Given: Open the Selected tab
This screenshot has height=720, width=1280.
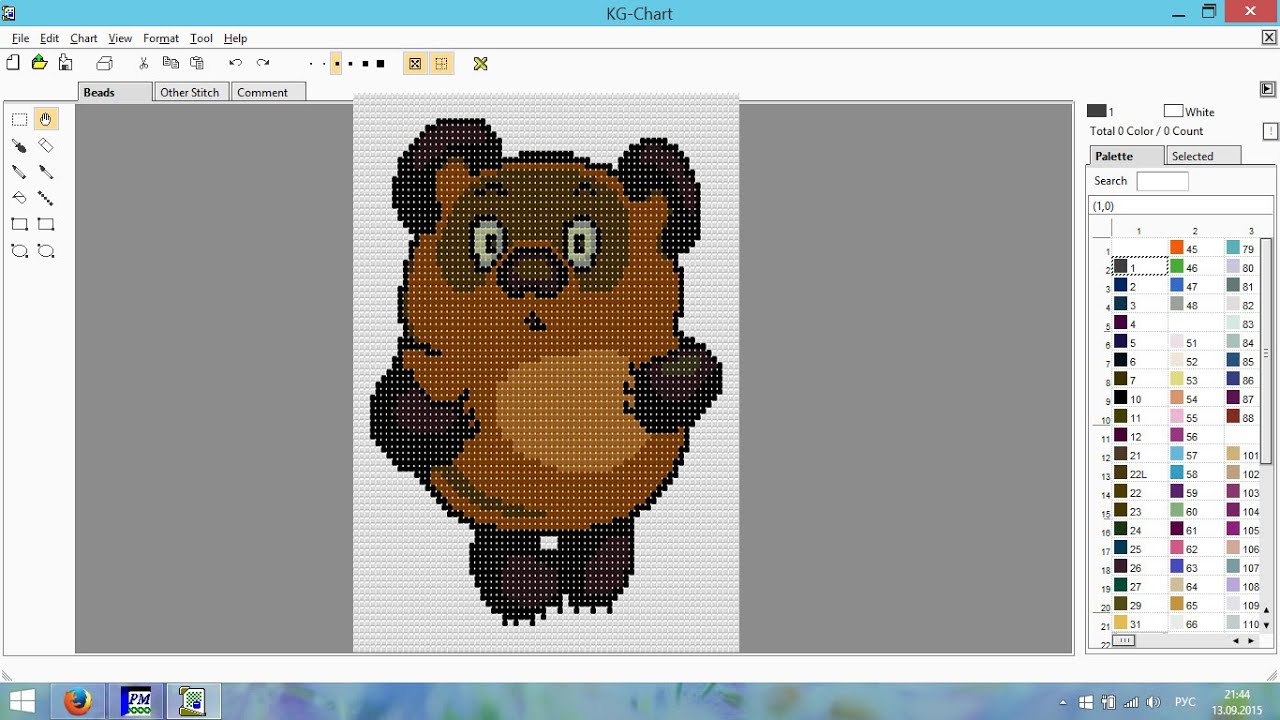Looking at the screenshot, I should [1203, 156].
